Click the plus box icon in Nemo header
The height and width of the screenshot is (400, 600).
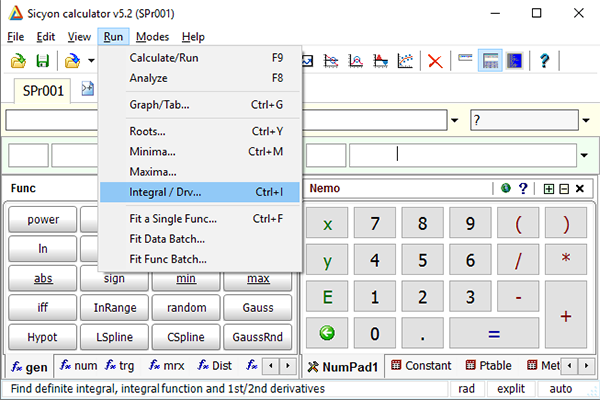(548, 189)
